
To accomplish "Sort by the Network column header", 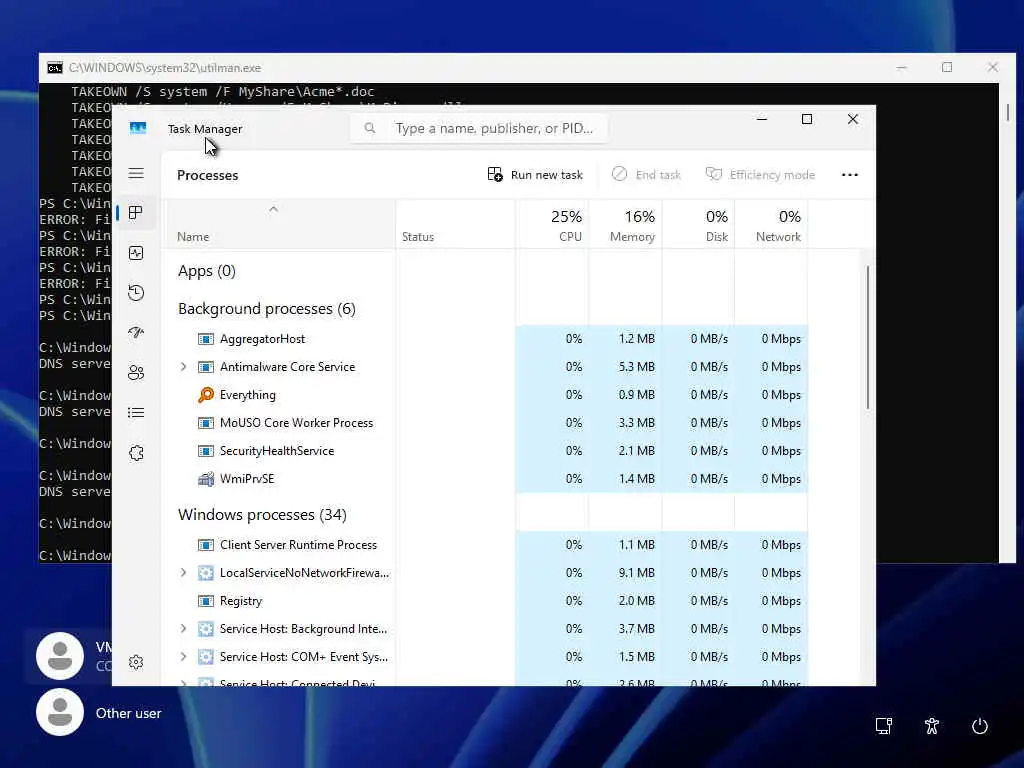I will click(x=771, y=224).
